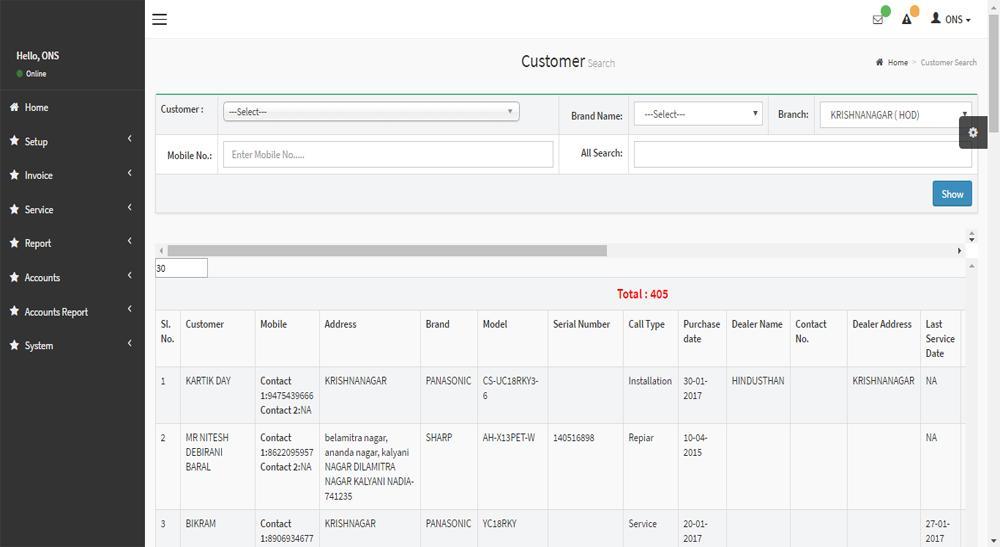This screenshot has height=547, width=1000.
Task: Click the Customer Search breadcrumb
Action: tap(948, 62)
